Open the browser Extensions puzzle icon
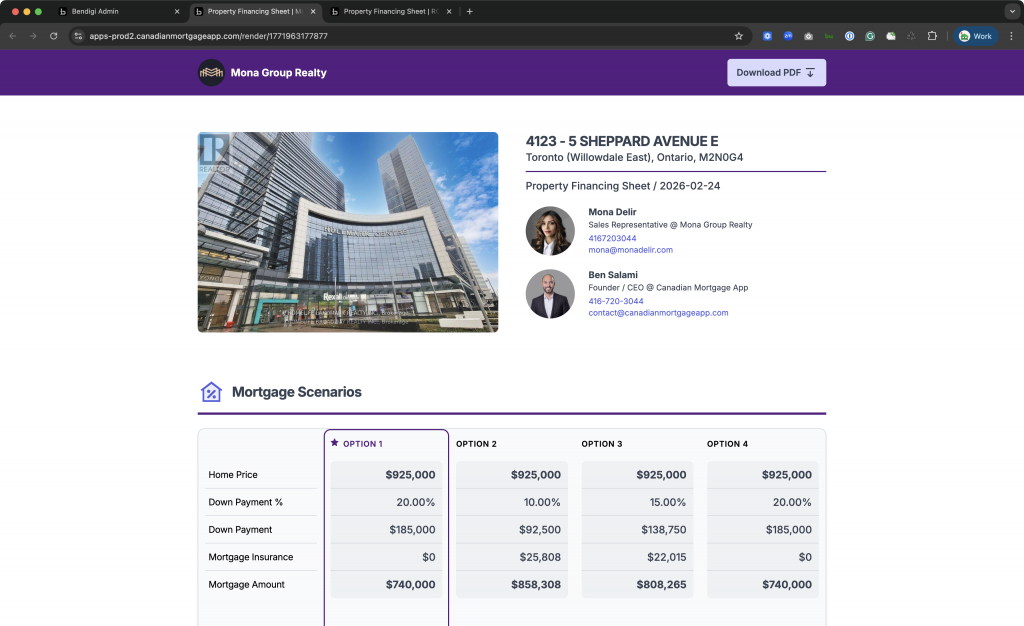The width and height of the screenshot is (1024, 626). 932,36
